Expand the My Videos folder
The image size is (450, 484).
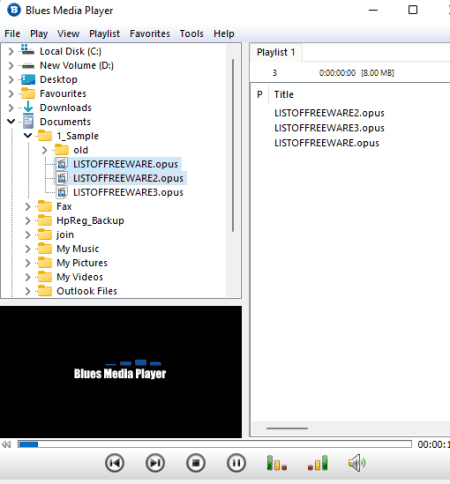[x=28, y=277]
